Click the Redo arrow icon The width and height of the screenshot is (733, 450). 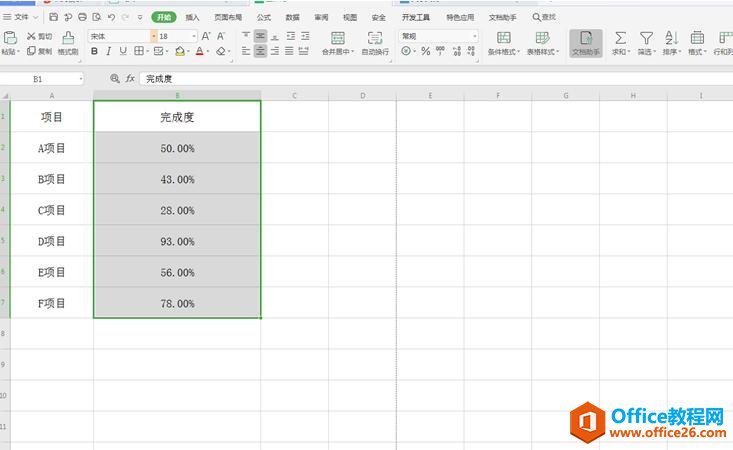coord(125,17)
